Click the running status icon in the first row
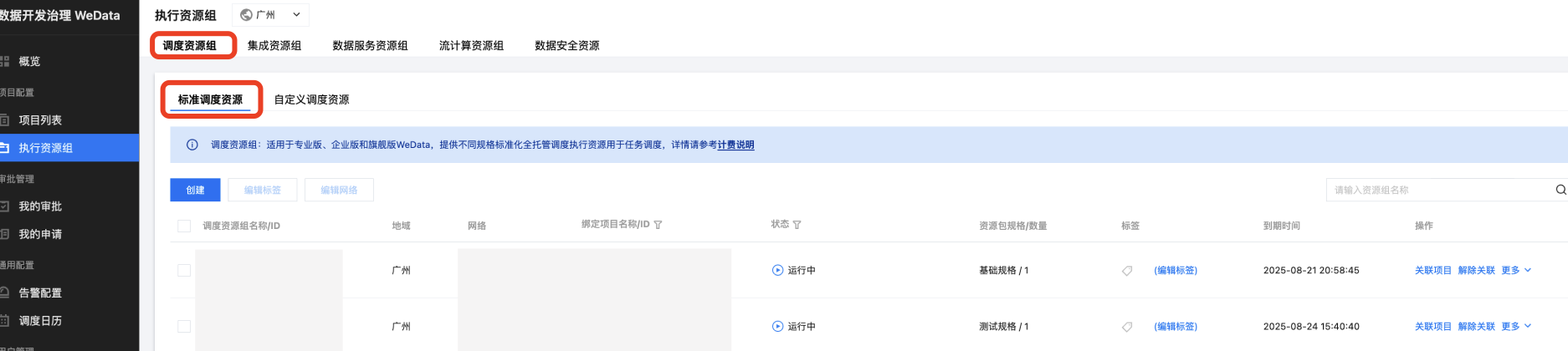This screenshot has height=351, width=1568. (x=777, y=271)
